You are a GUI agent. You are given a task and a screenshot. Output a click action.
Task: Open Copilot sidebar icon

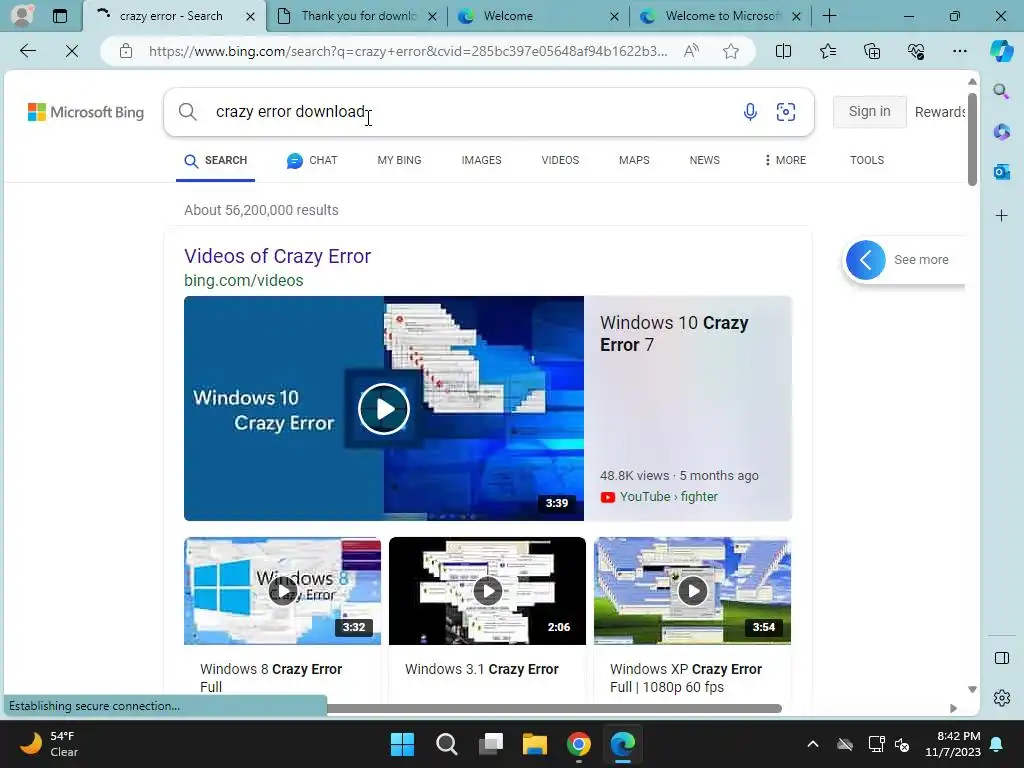tap(1001, 51)
